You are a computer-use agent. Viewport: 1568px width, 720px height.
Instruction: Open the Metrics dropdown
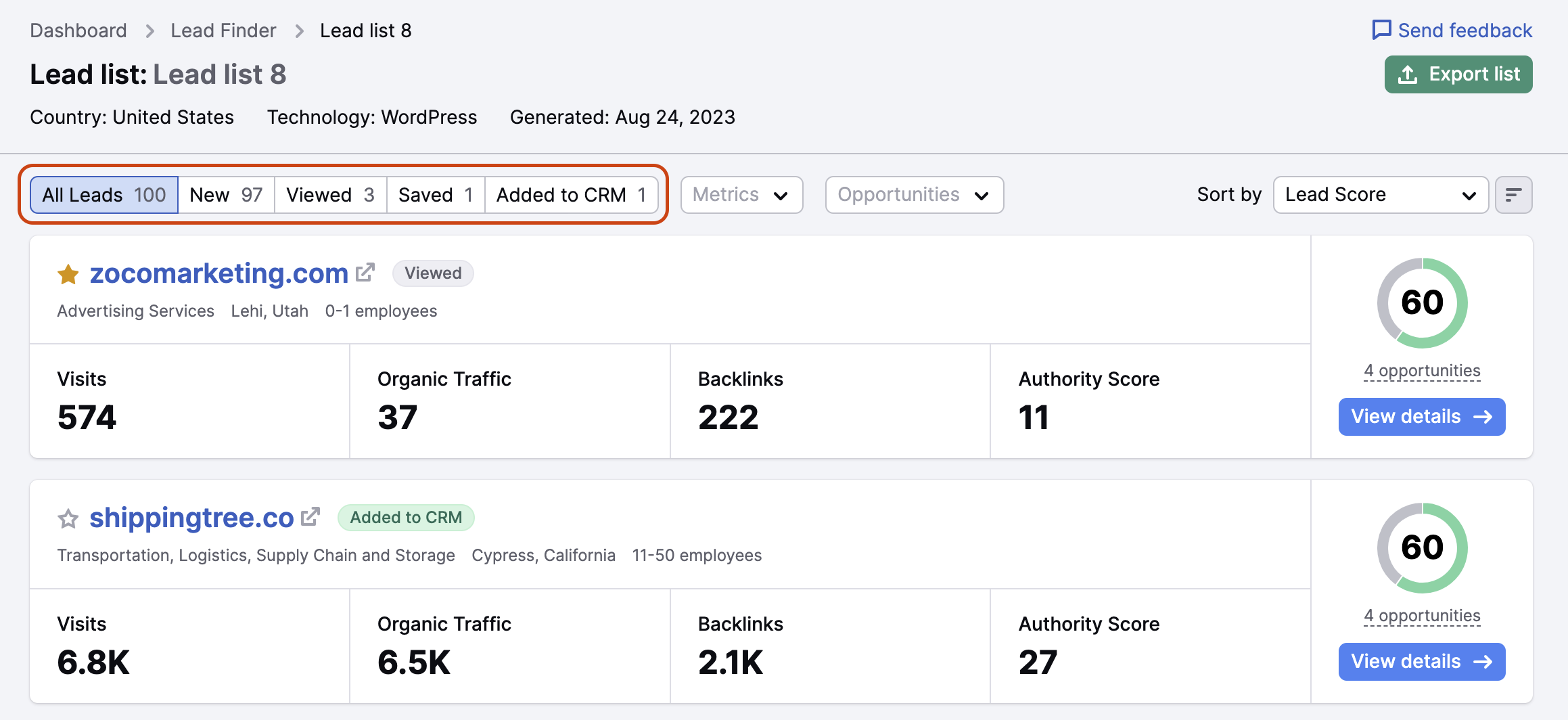coord(741,194)
